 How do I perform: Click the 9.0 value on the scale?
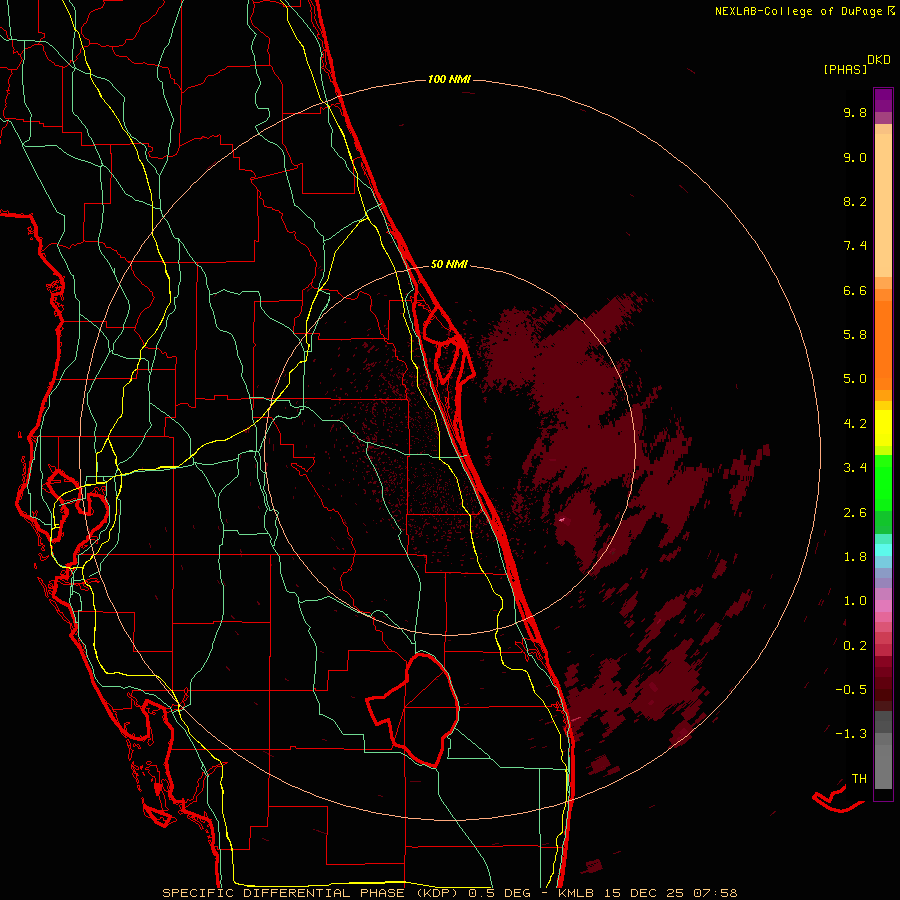pyautogui.click(x=855, y=157)
